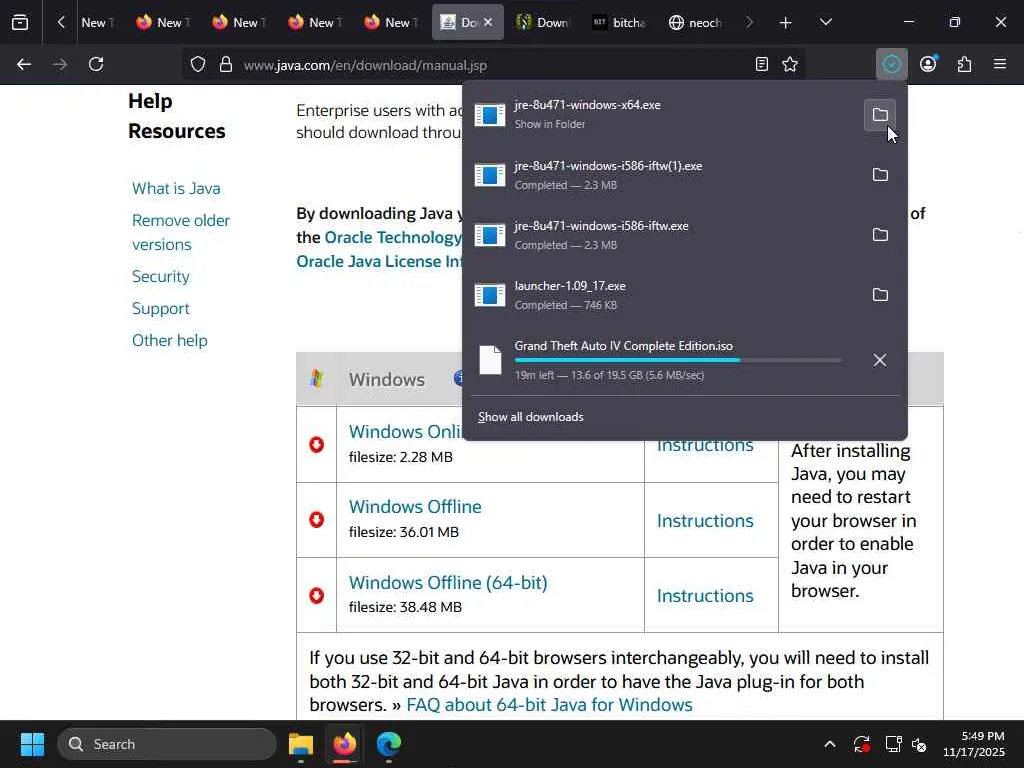Click the Oracle Java License link
1024x768 pixels.
(379, 261)
